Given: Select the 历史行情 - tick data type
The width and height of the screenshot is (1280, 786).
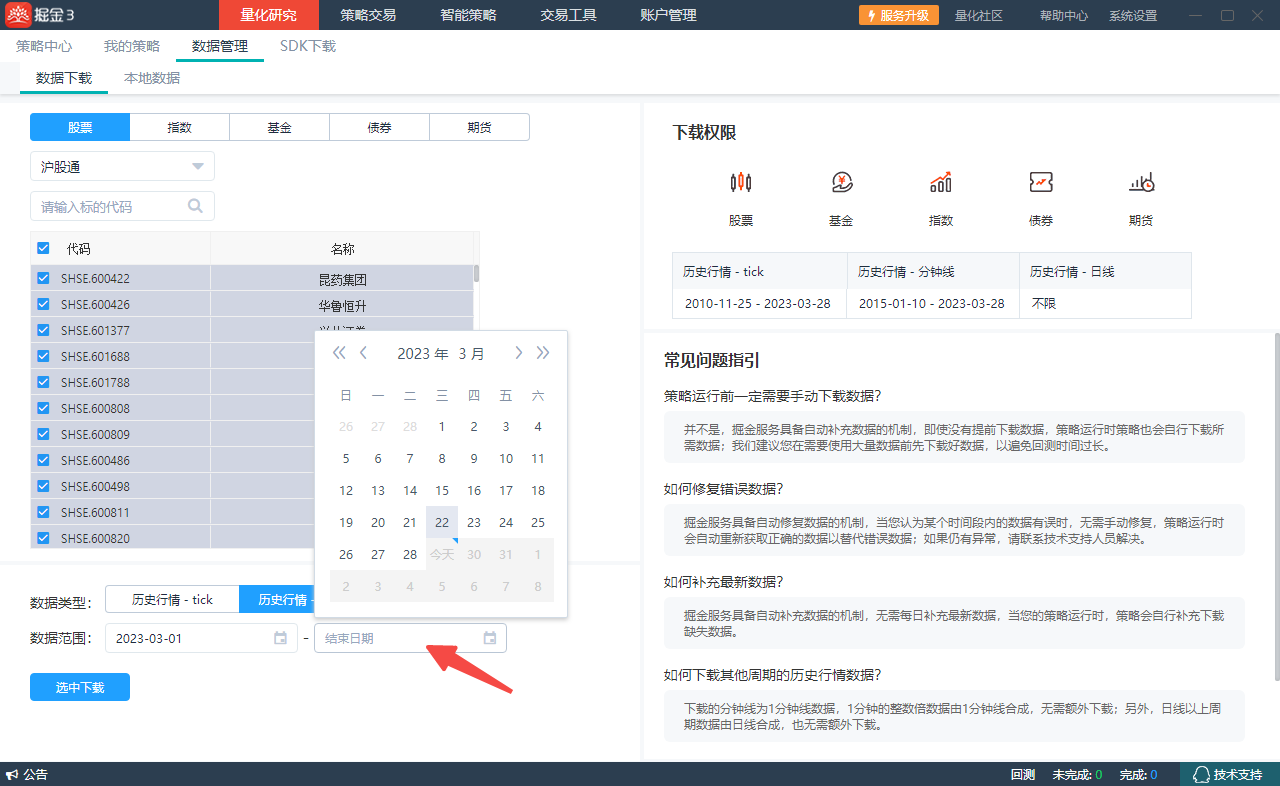Looking at the screenshot, I should 172,600.
